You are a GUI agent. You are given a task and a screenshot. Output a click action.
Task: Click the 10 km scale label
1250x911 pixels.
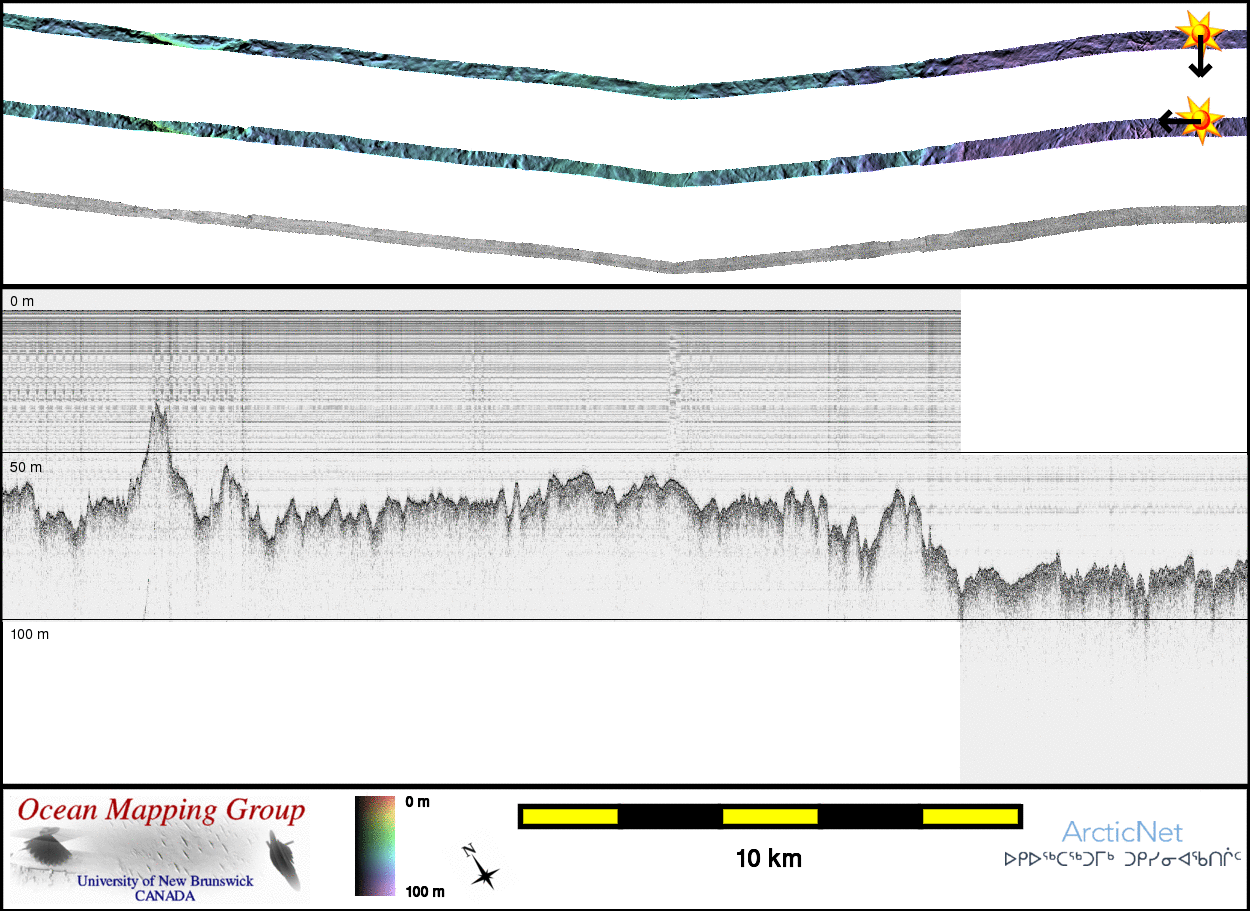point(768,859)
